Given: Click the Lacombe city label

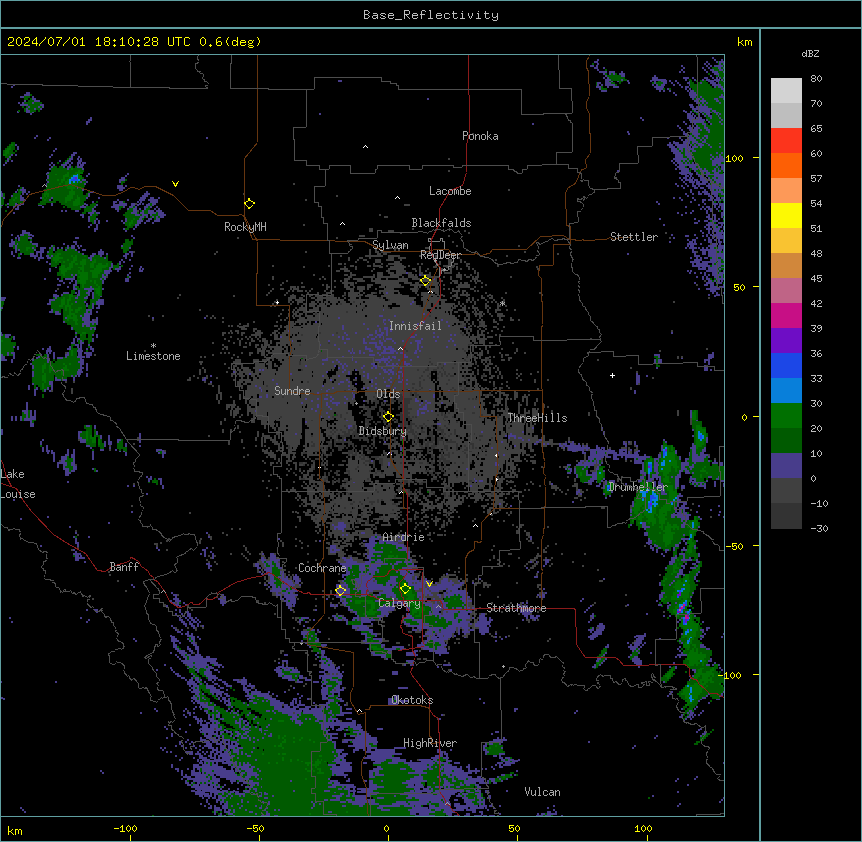Looking at the screenshot, I should click(450, 191).
